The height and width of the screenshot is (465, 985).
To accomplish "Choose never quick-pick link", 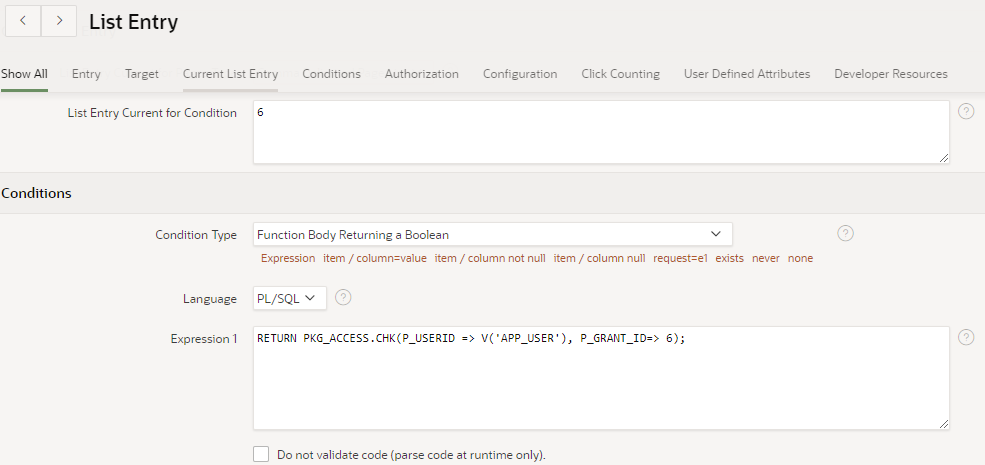I will [x=766, y=258].
